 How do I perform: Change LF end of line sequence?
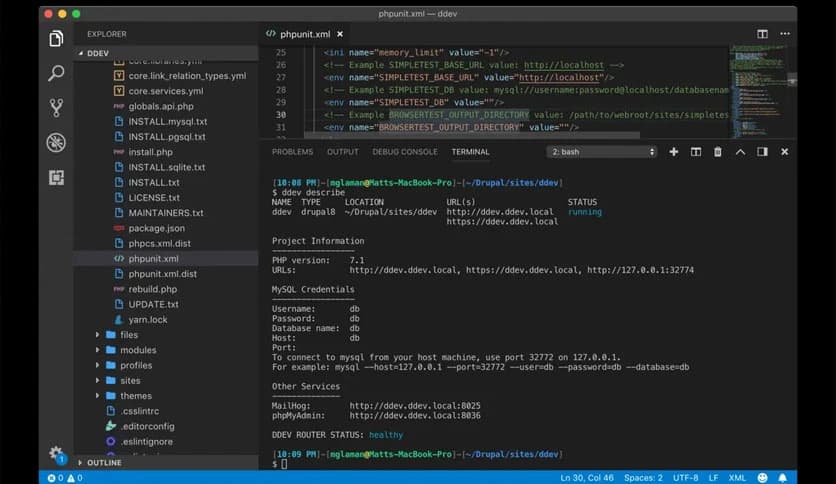pyautogui.click(x=713, y=478)
